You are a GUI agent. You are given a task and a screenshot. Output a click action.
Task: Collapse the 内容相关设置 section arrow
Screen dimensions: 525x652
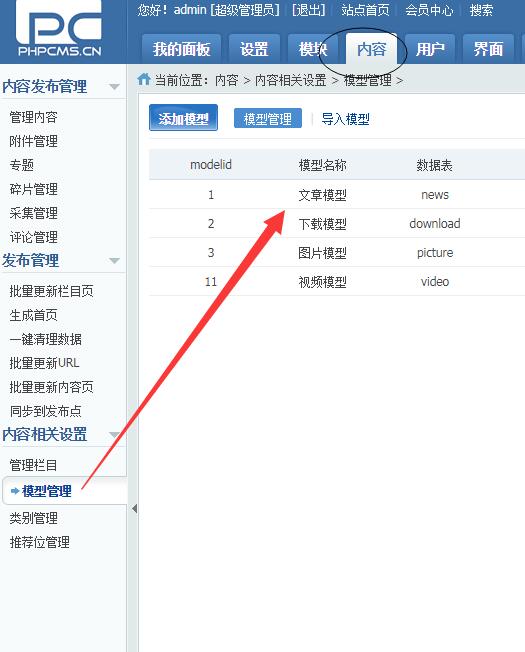tap(114, 435)
